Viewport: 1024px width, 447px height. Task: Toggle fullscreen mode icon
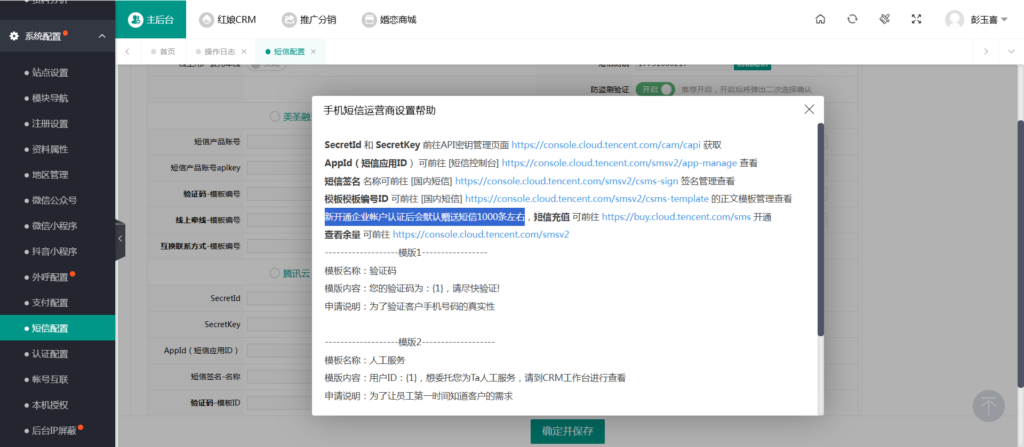[916, 20]
